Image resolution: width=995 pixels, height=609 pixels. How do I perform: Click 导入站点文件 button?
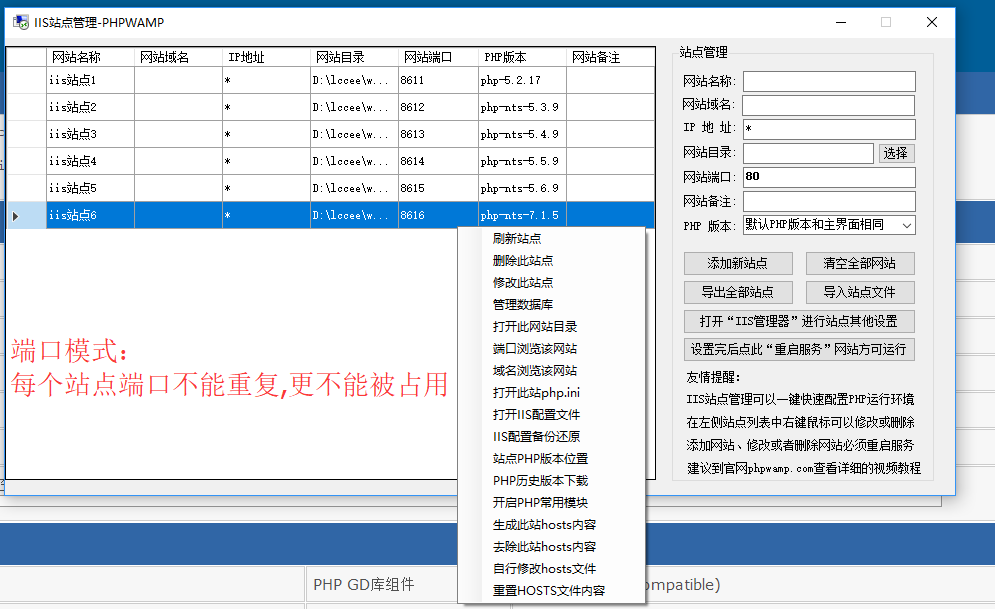[x=860, y=292]
